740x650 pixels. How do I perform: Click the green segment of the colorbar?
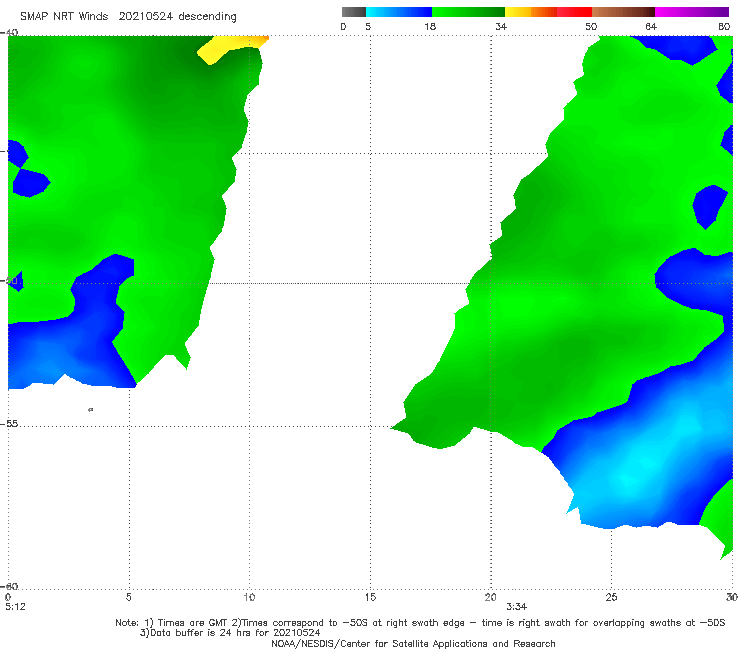point(469,12)
